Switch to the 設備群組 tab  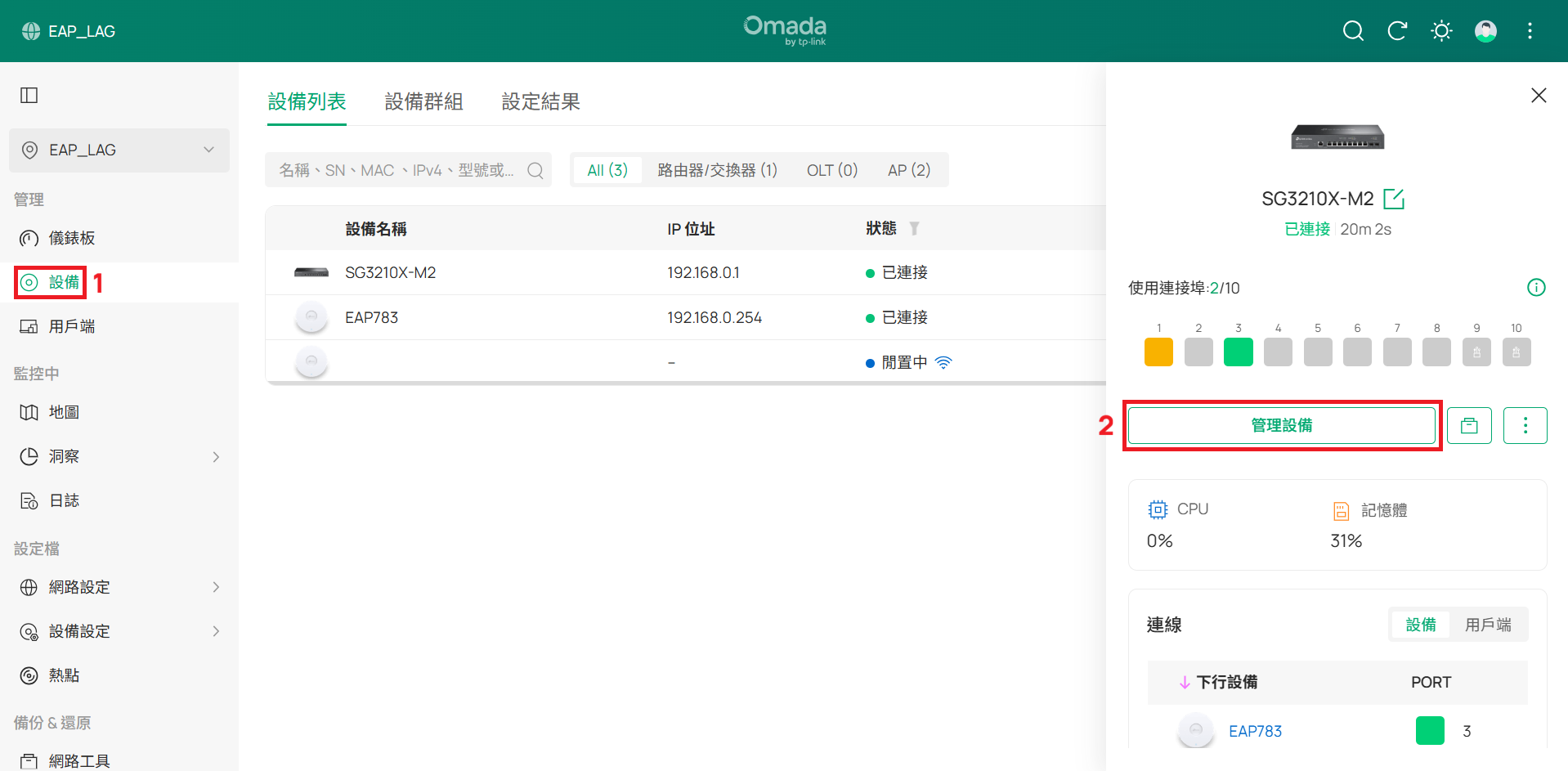(x=423, y=101)
